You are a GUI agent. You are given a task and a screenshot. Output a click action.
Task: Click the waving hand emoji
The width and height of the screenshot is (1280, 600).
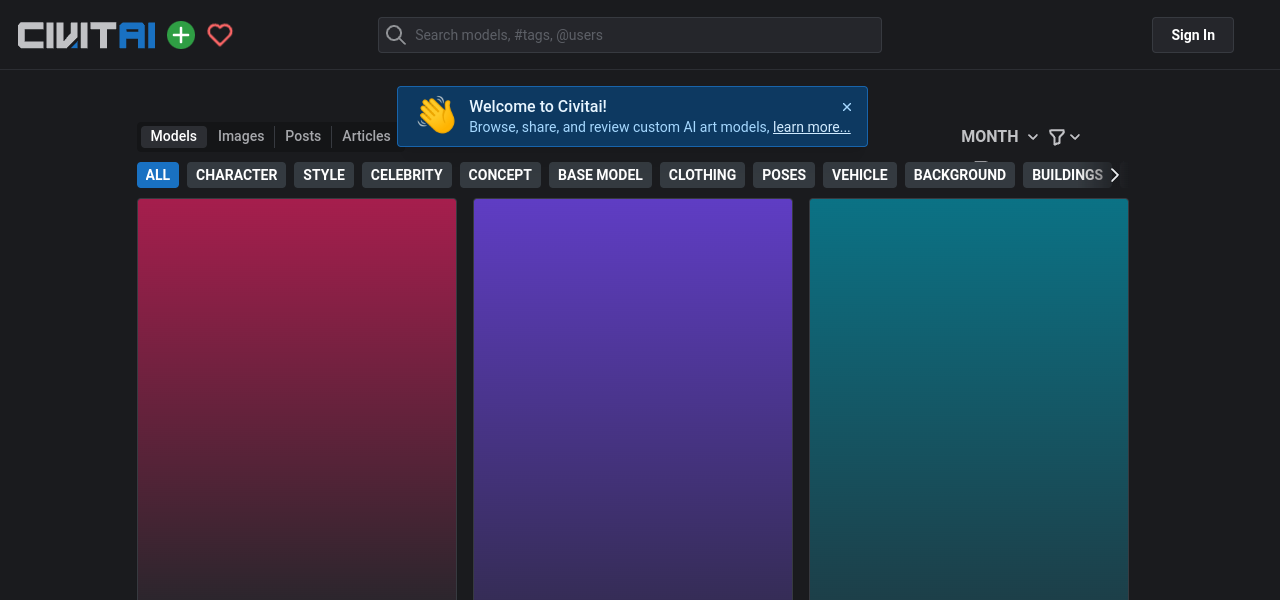pyautogui.click(x=436, y=116)
